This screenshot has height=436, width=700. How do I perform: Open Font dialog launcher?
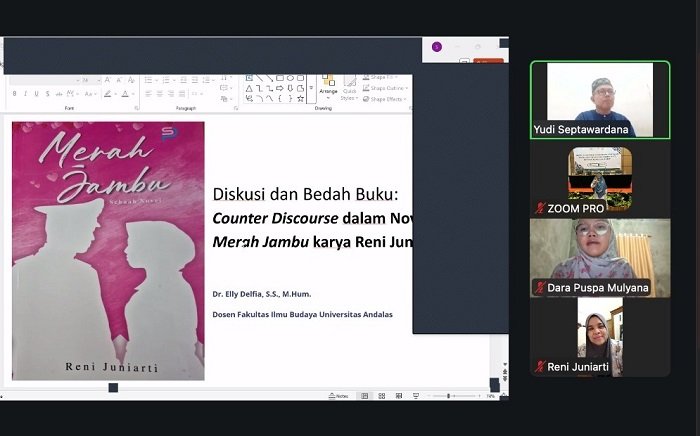[x=137, y=108]
